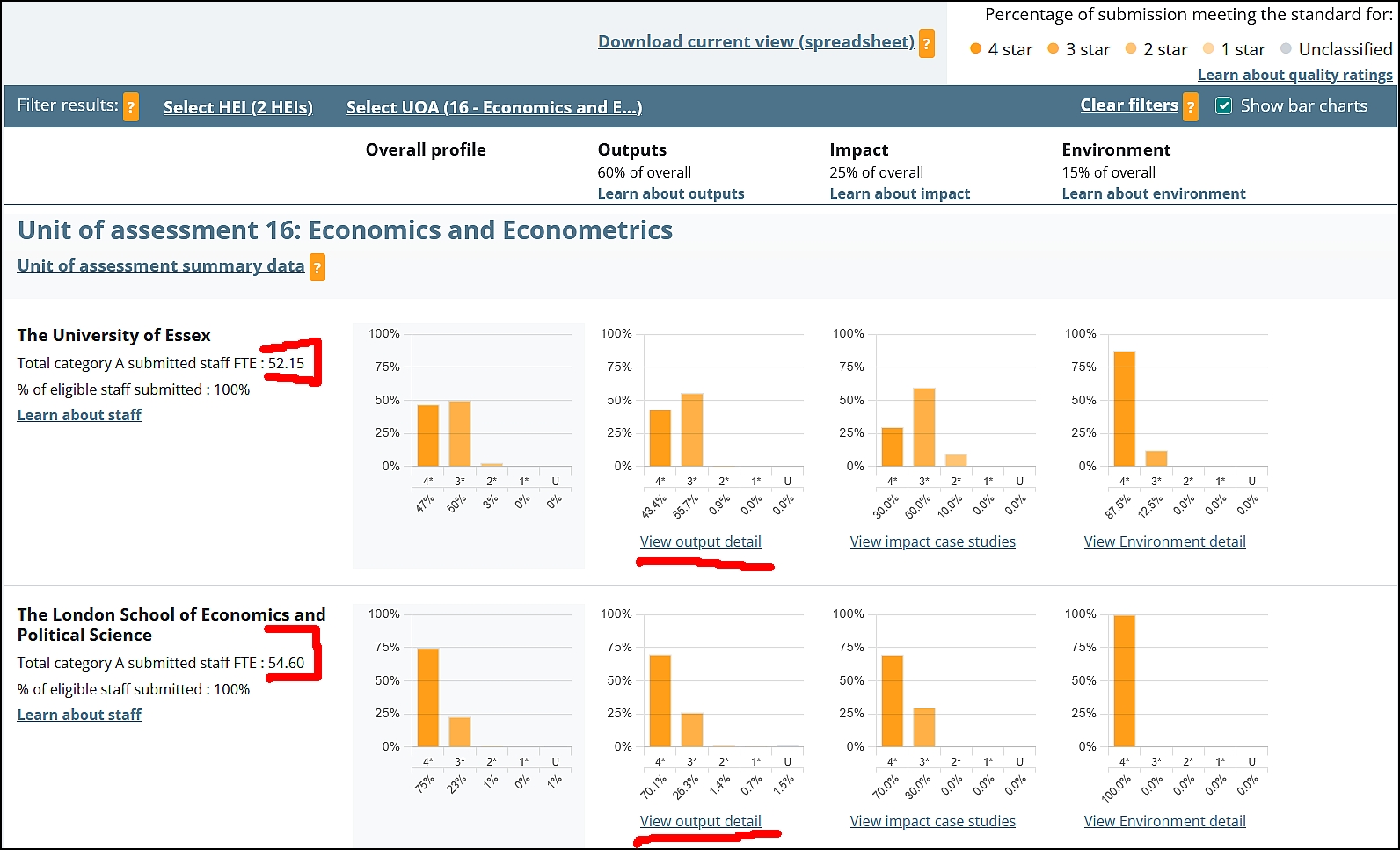Open Learn about impact link
This screenshot has width=1400, height=850.
point(899,193)
